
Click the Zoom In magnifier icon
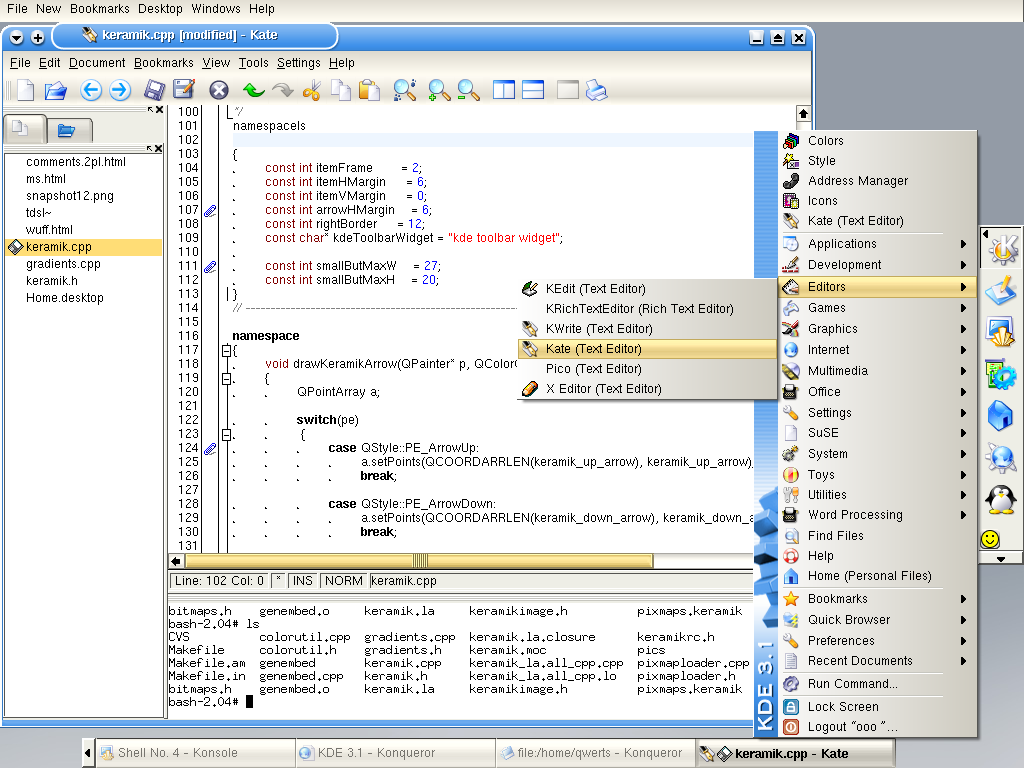click(x=439, y=90)
